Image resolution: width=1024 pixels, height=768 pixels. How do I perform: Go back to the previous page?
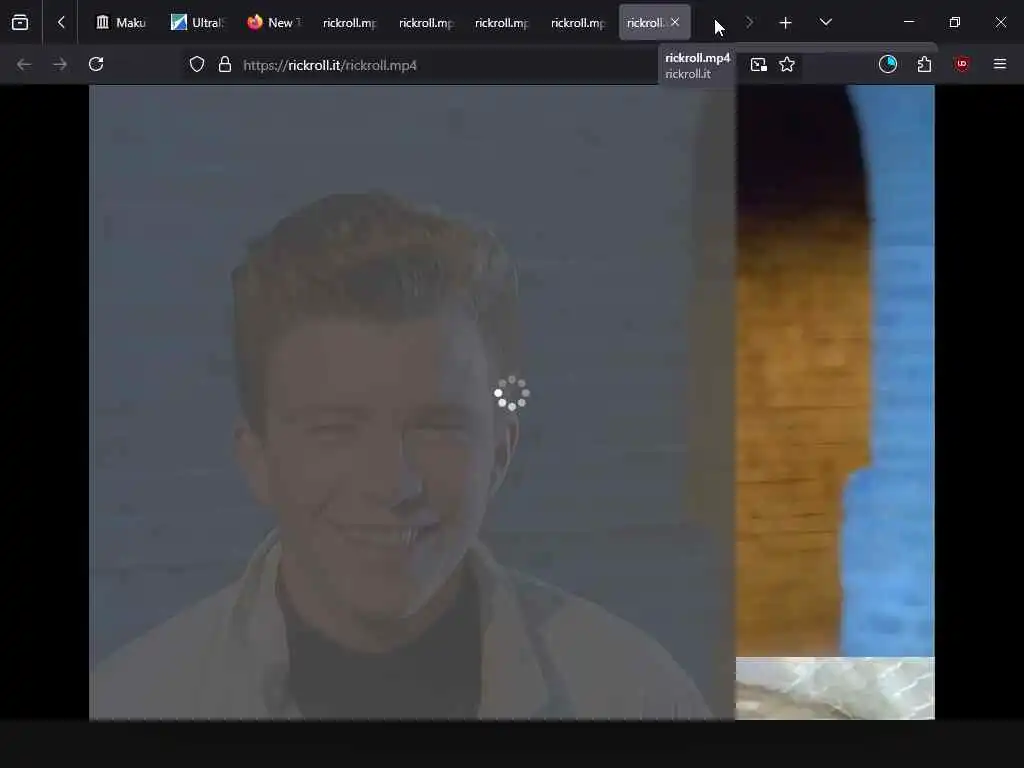pos(24,64)
